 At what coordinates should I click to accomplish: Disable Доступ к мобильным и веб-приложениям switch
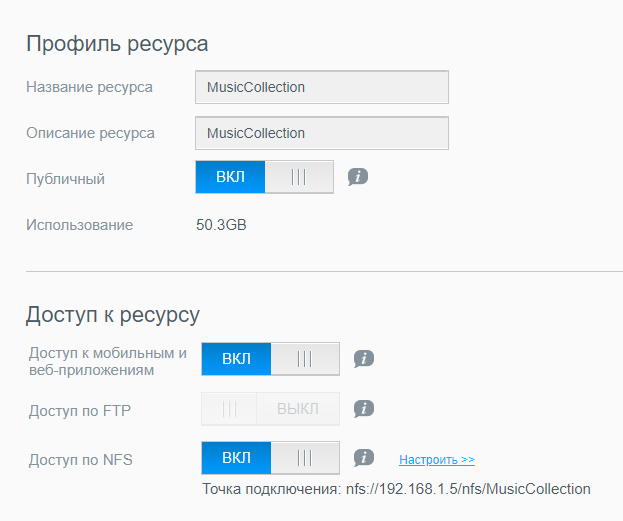tap(270, 359)
